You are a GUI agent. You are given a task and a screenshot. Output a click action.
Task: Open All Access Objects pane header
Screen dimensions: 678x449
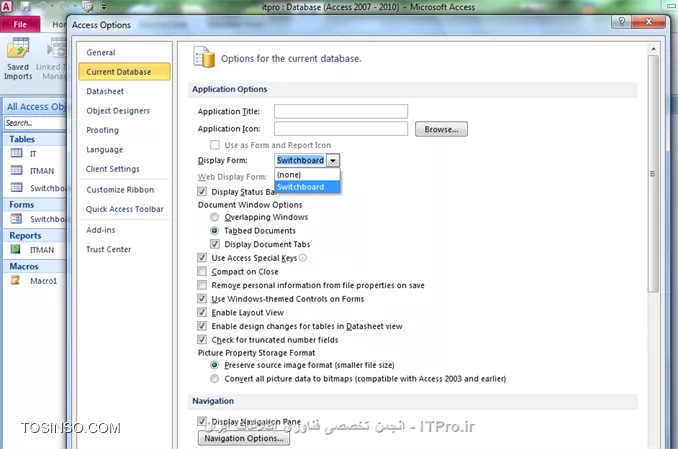(x=35, y=107)
